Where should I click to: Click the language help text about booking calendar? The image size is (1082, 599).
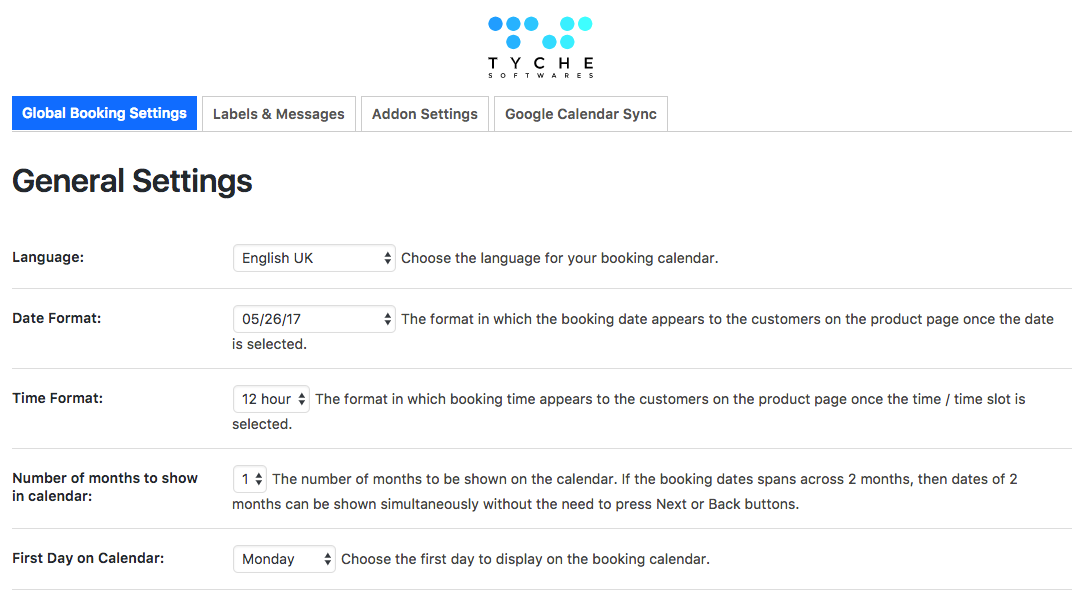pos(559,258)
